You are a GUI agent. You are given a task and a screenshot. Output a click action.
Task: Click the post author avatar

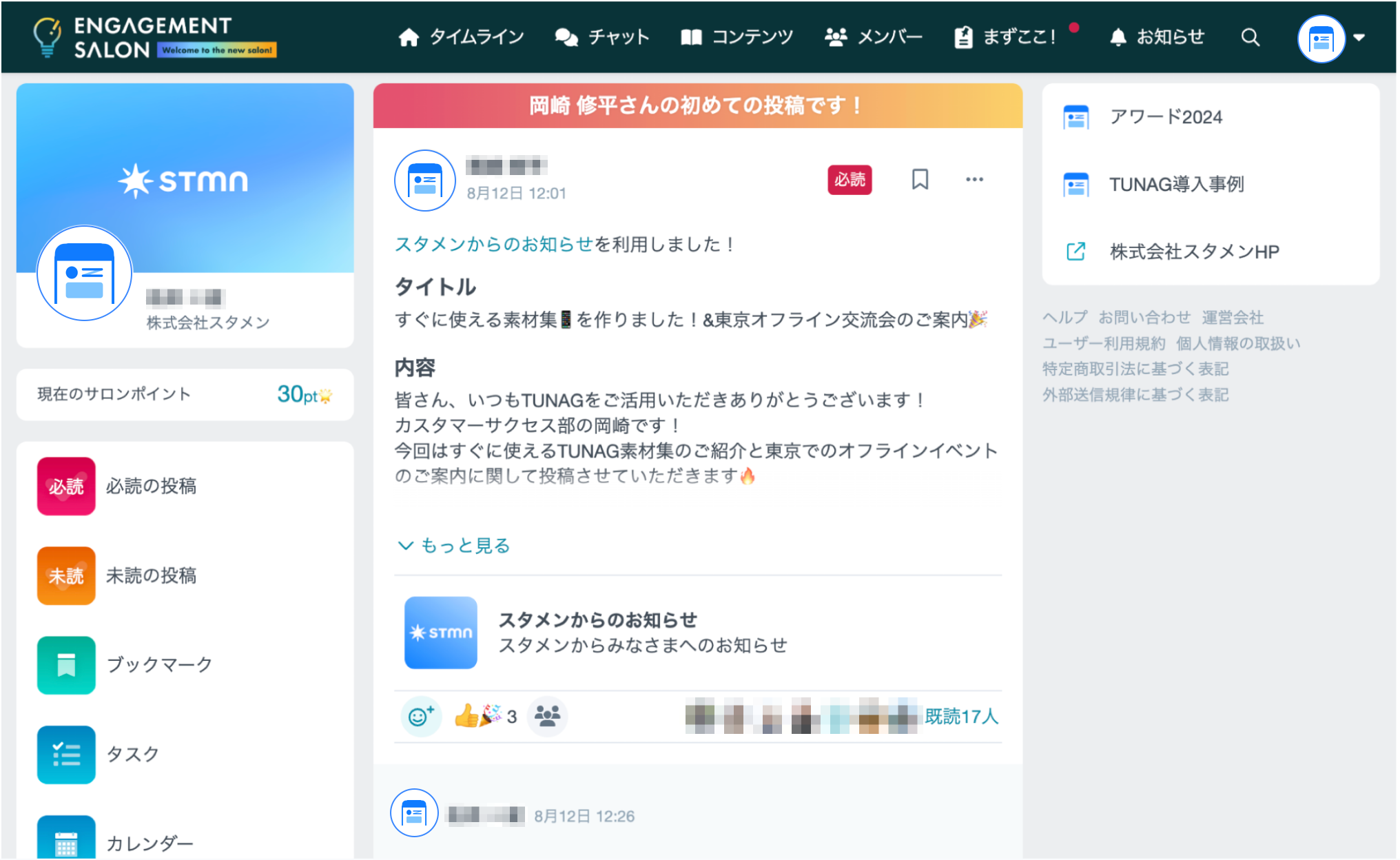[424, 181]
